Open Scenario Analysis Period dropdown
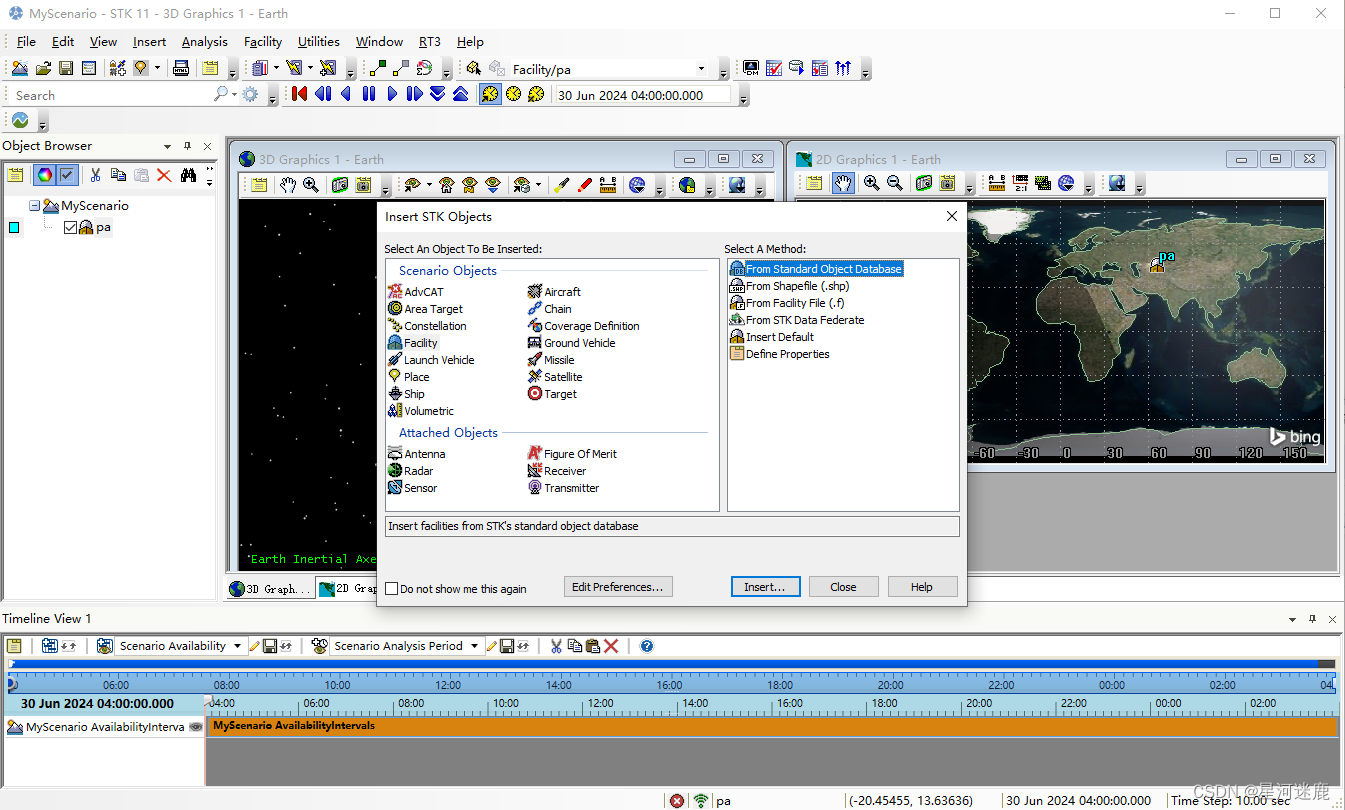 476,646
